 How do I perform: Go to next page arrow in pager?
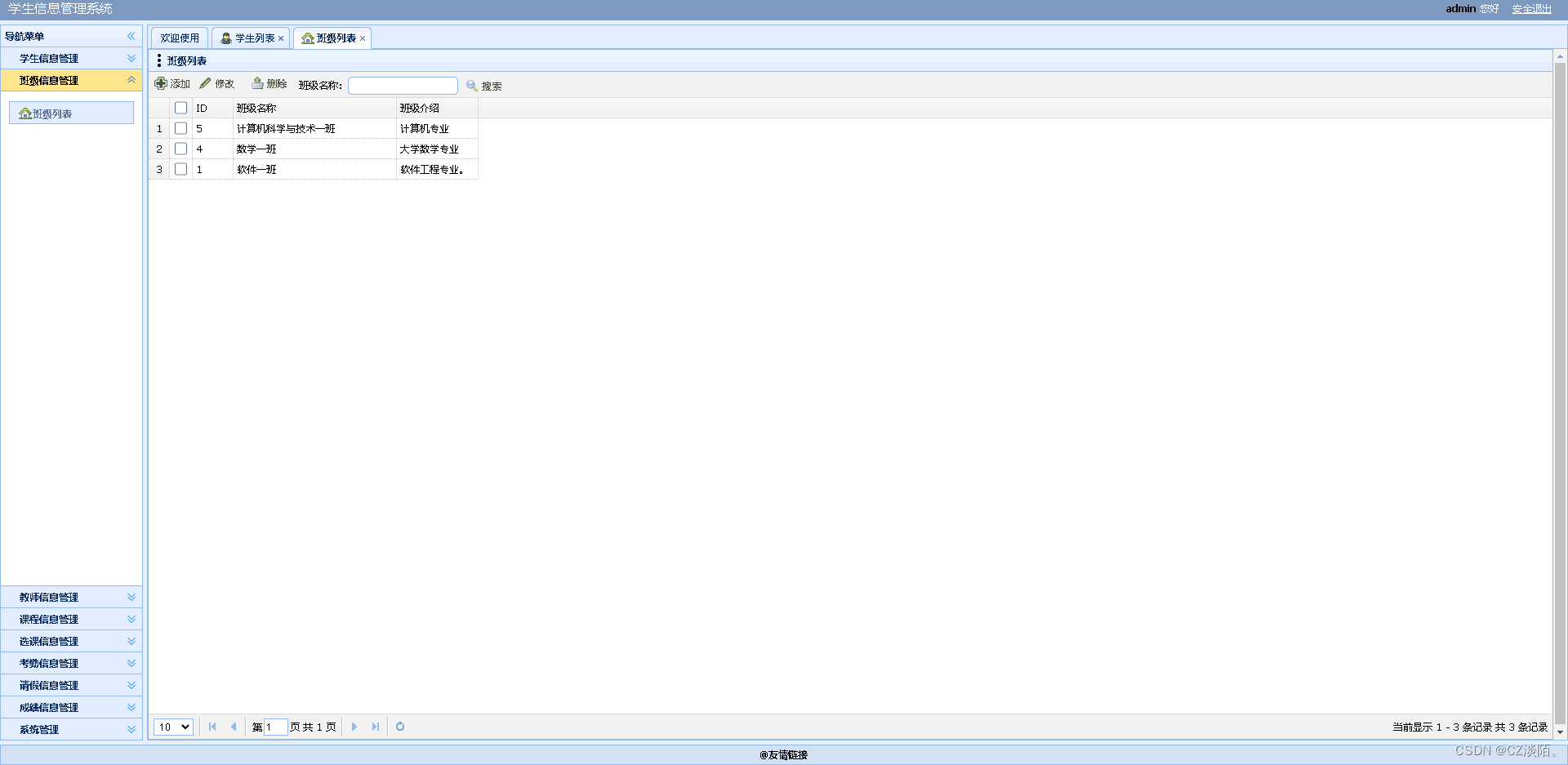[x=354, y=727]
